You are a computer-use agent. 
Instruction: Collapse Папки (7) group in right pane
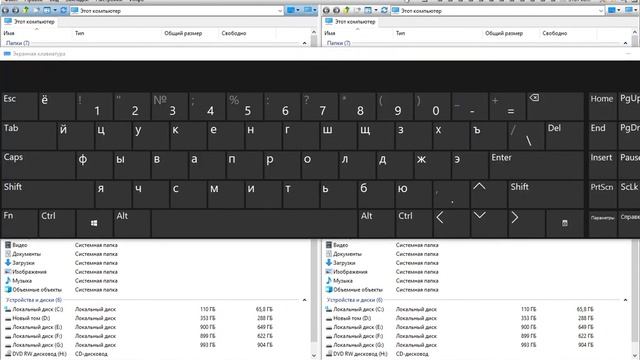pos(625,43)
